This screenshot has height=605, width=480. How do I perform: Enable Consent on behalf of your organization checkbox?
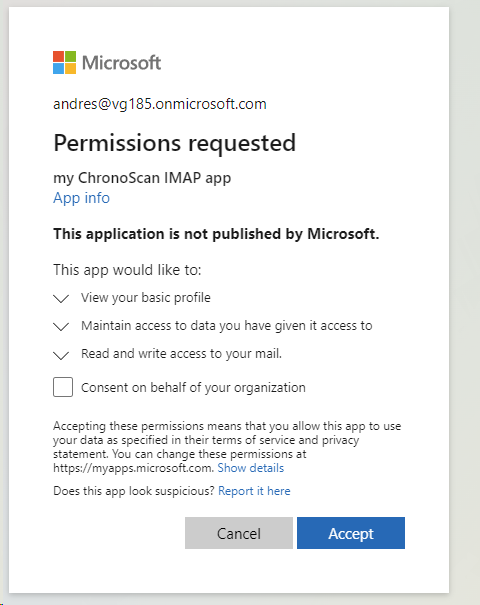pyautogui.click(x=63, y=387)
